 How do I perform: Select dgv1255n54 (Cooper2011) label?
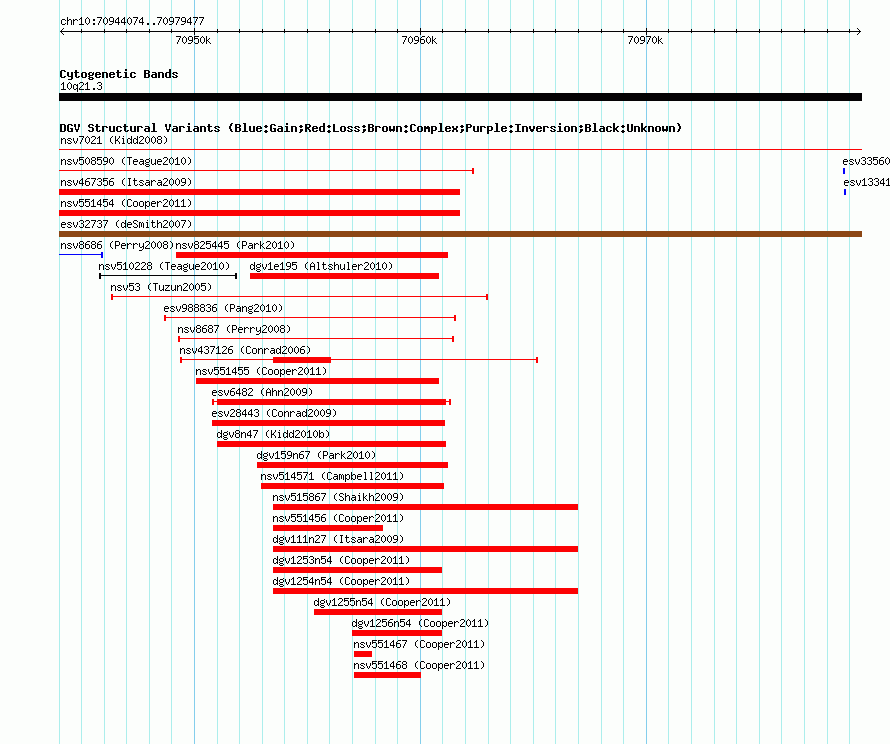(383, 602)
